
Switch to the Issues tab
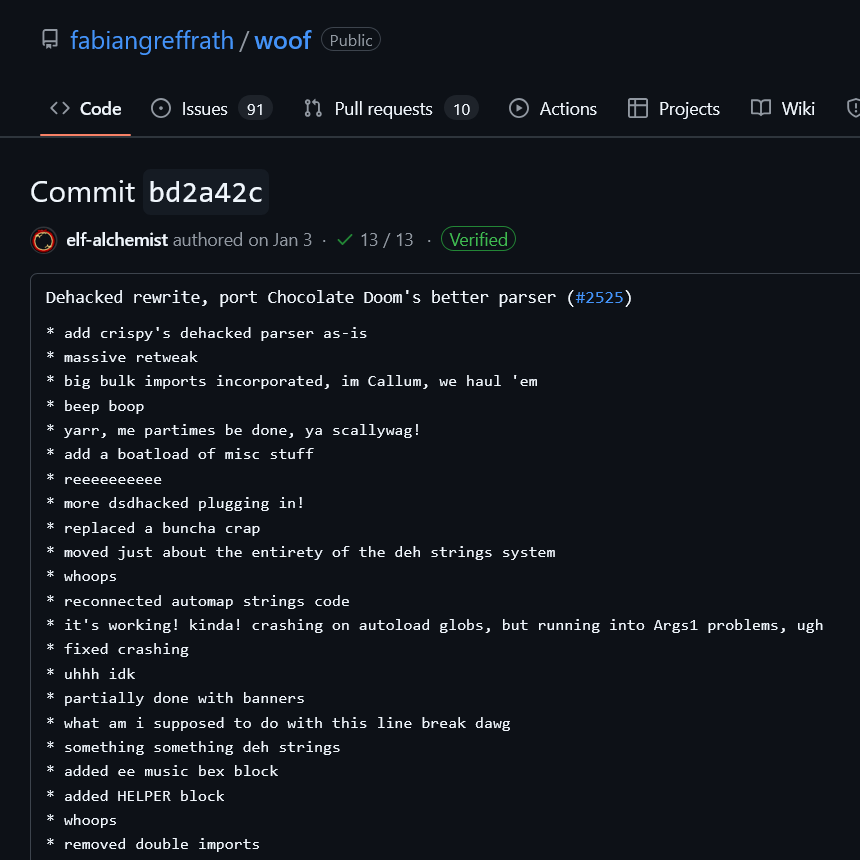tap(211, 109)
